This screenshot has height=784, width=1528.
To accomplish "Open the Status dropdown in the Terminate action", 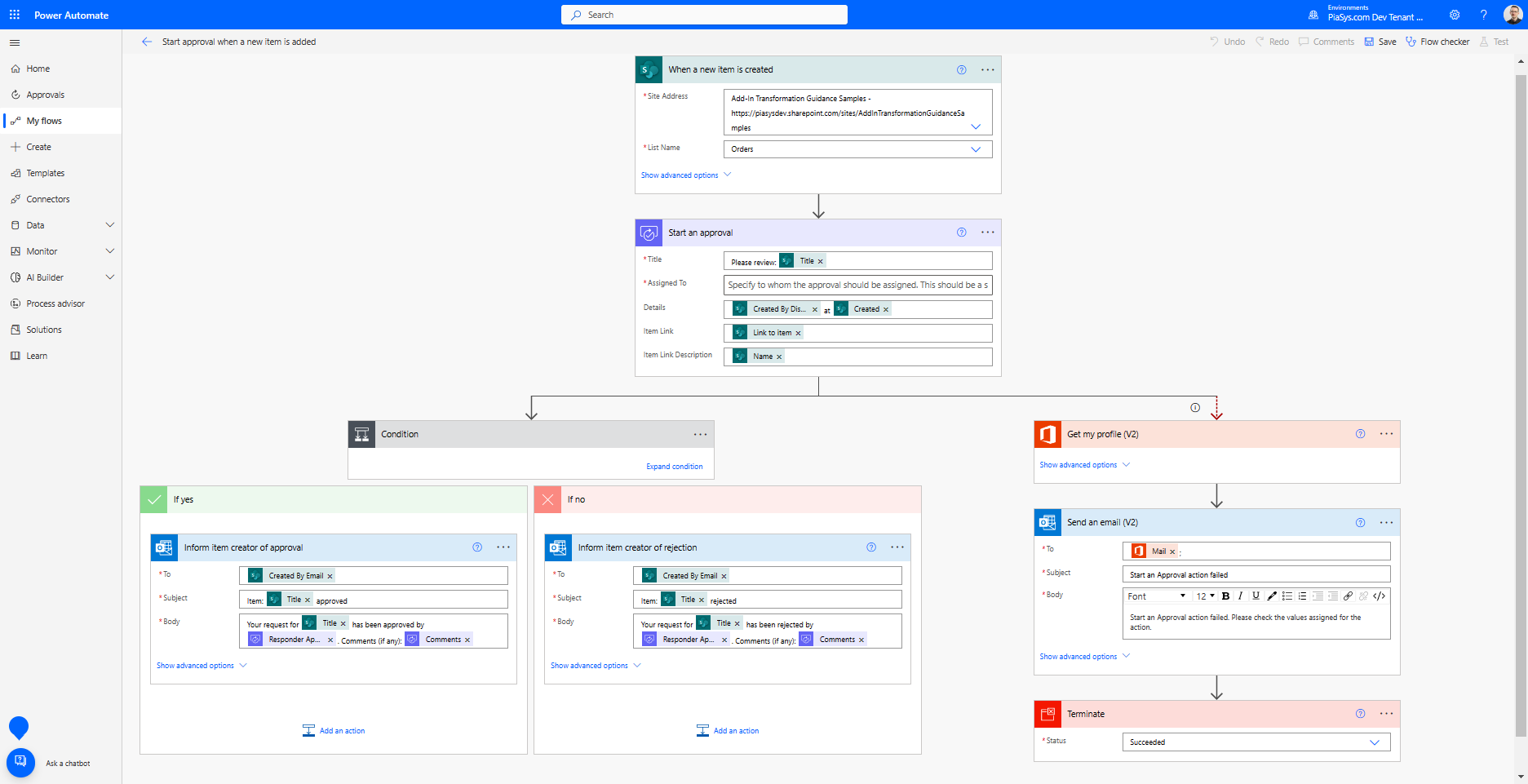I will (1375, 742).
